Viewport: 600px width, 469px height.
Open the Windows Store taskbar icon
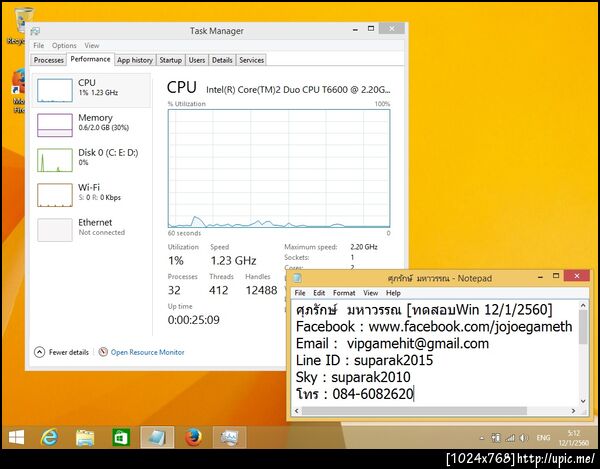coord(121,437)
